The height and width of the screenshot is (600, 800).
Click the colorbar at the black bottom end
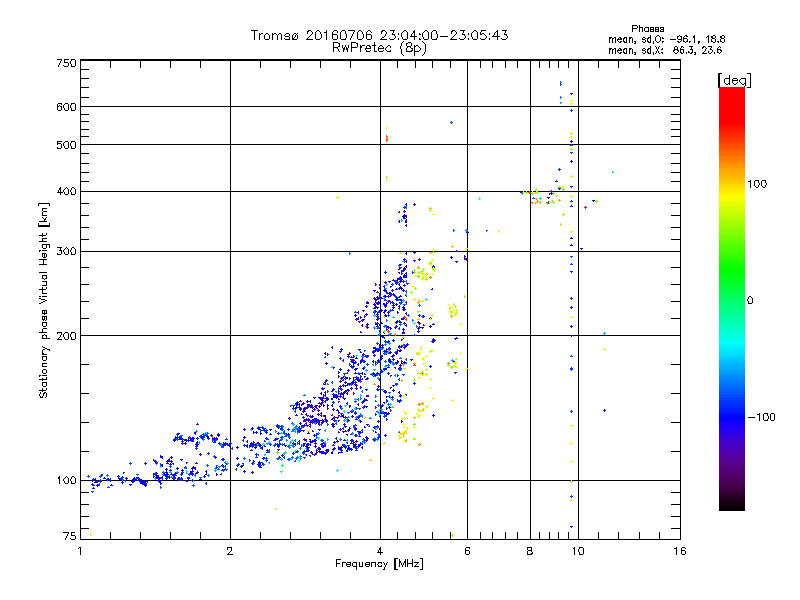pos(732,505)
